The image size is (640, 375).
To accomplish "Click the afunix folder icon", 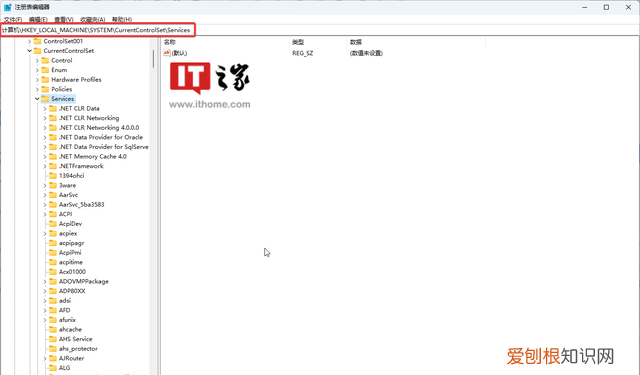I will [53, 320].
